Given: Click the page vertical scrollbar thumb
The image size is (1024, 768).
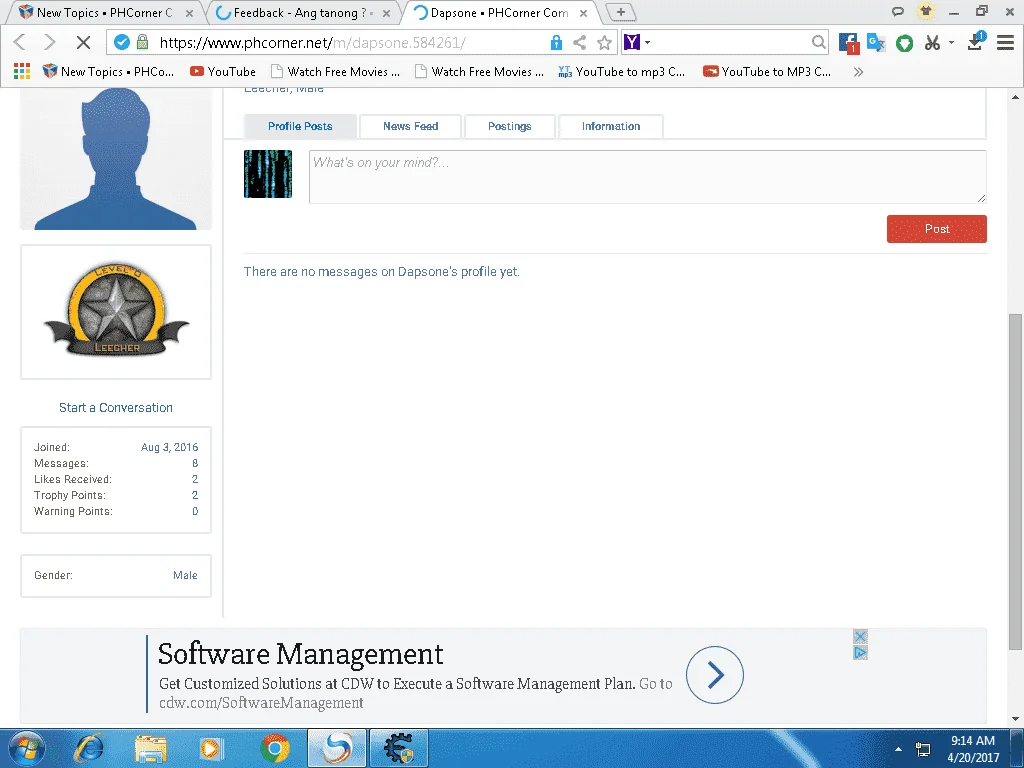Looking at the screenshot, I should coord(1015,481).
